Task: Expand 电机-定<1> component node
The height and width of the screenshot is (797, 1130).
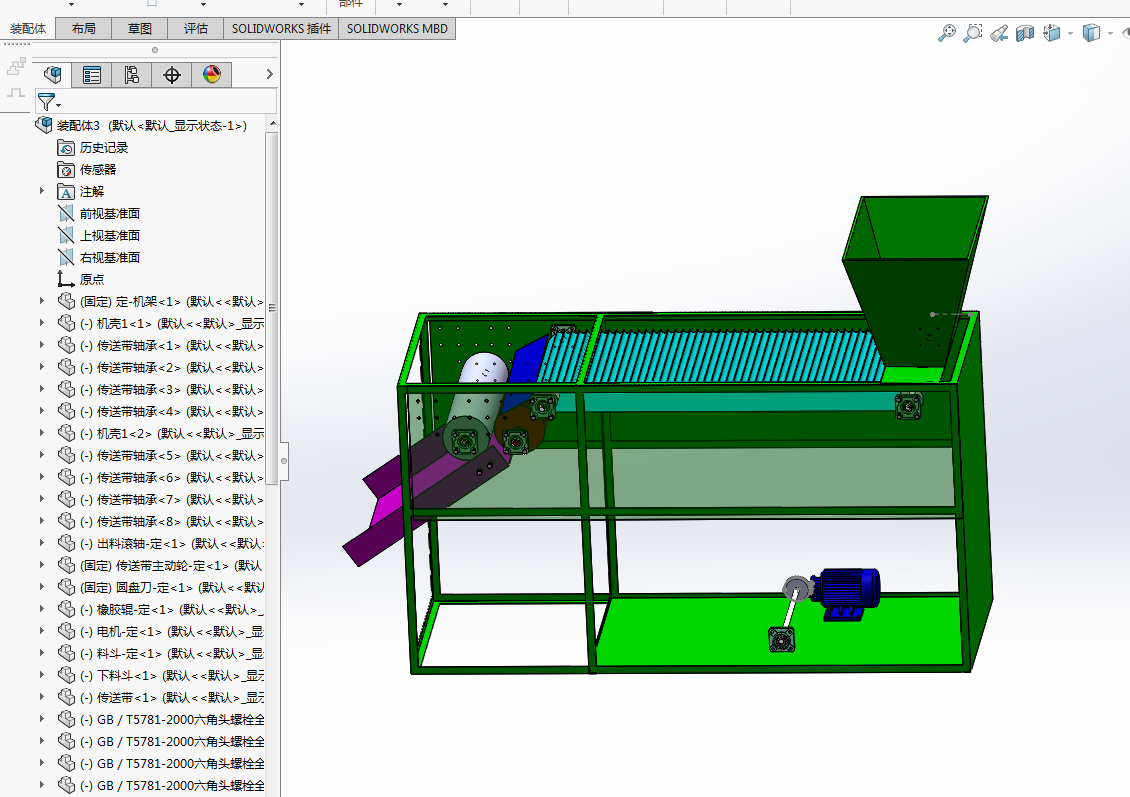Action: coord(42,631)
